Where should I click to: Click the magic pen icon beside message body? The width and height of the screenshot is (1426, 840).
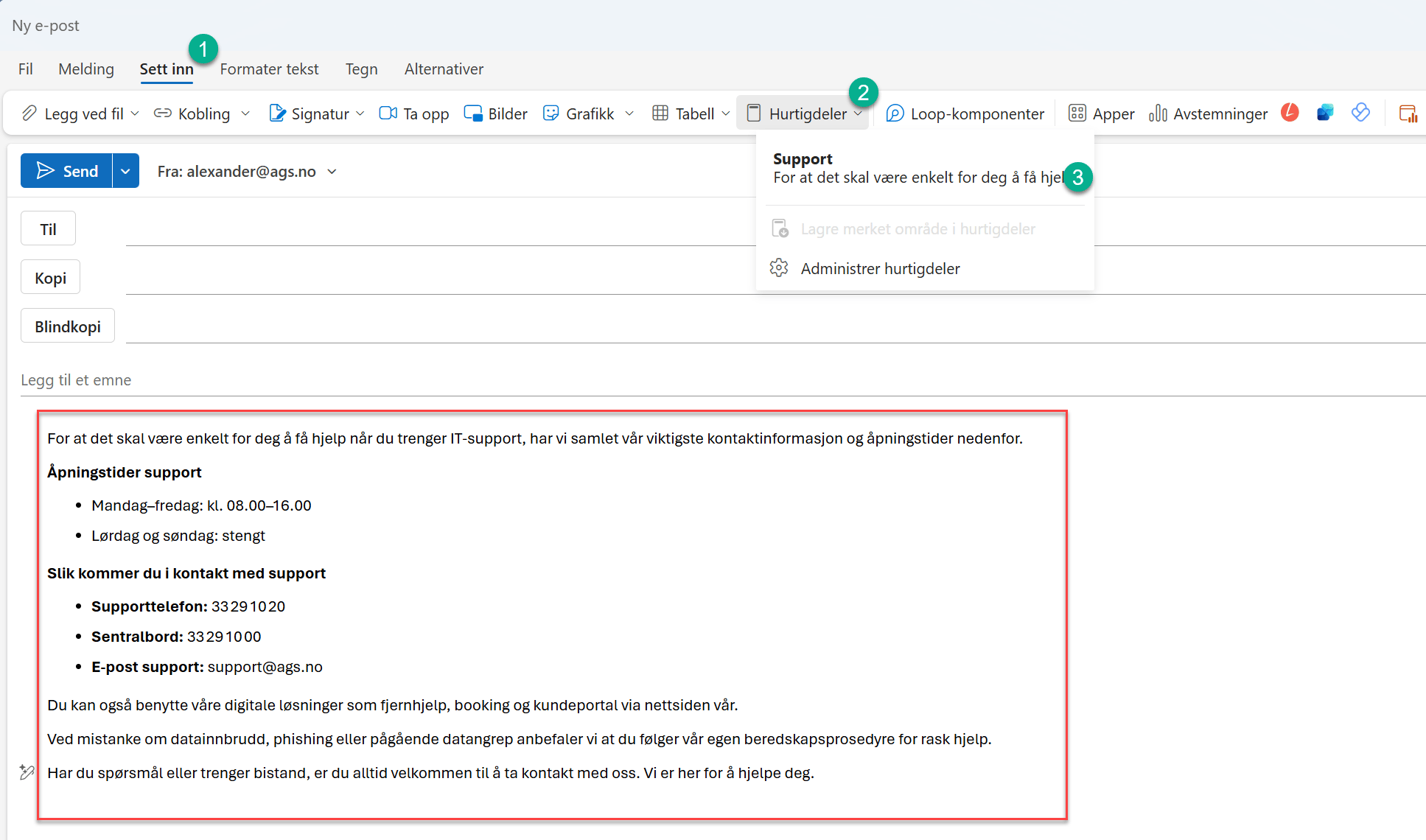[27, 772]
